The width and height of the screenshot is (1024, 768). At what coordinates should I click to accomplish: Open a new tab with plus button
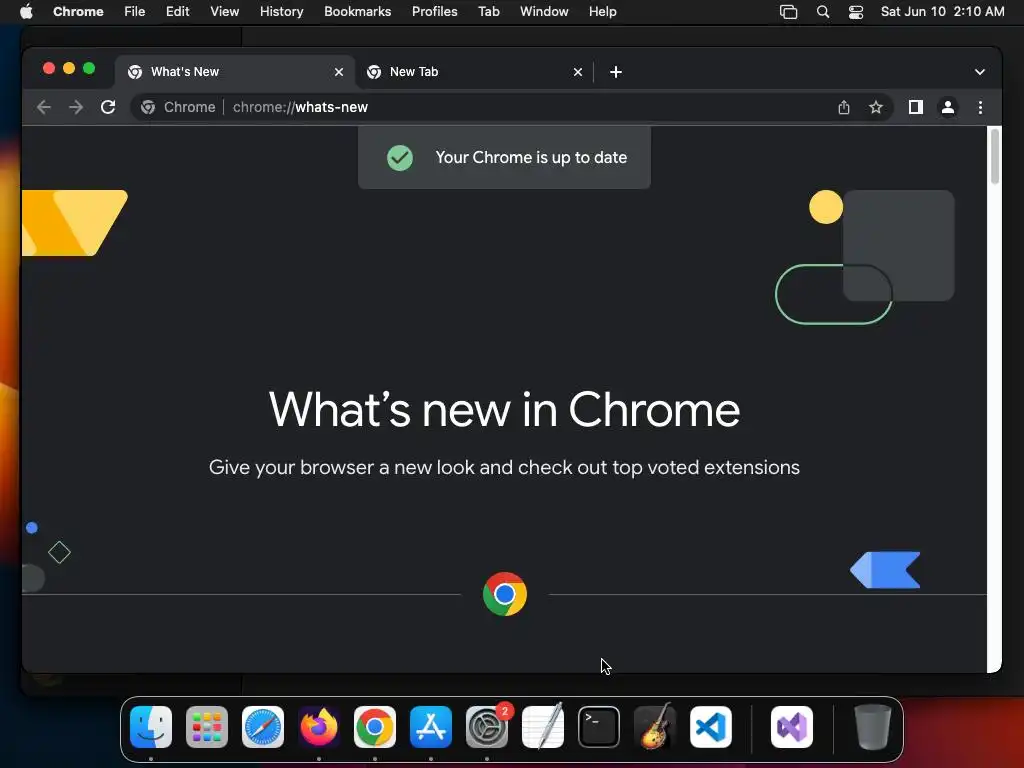(x=616, y=72)
